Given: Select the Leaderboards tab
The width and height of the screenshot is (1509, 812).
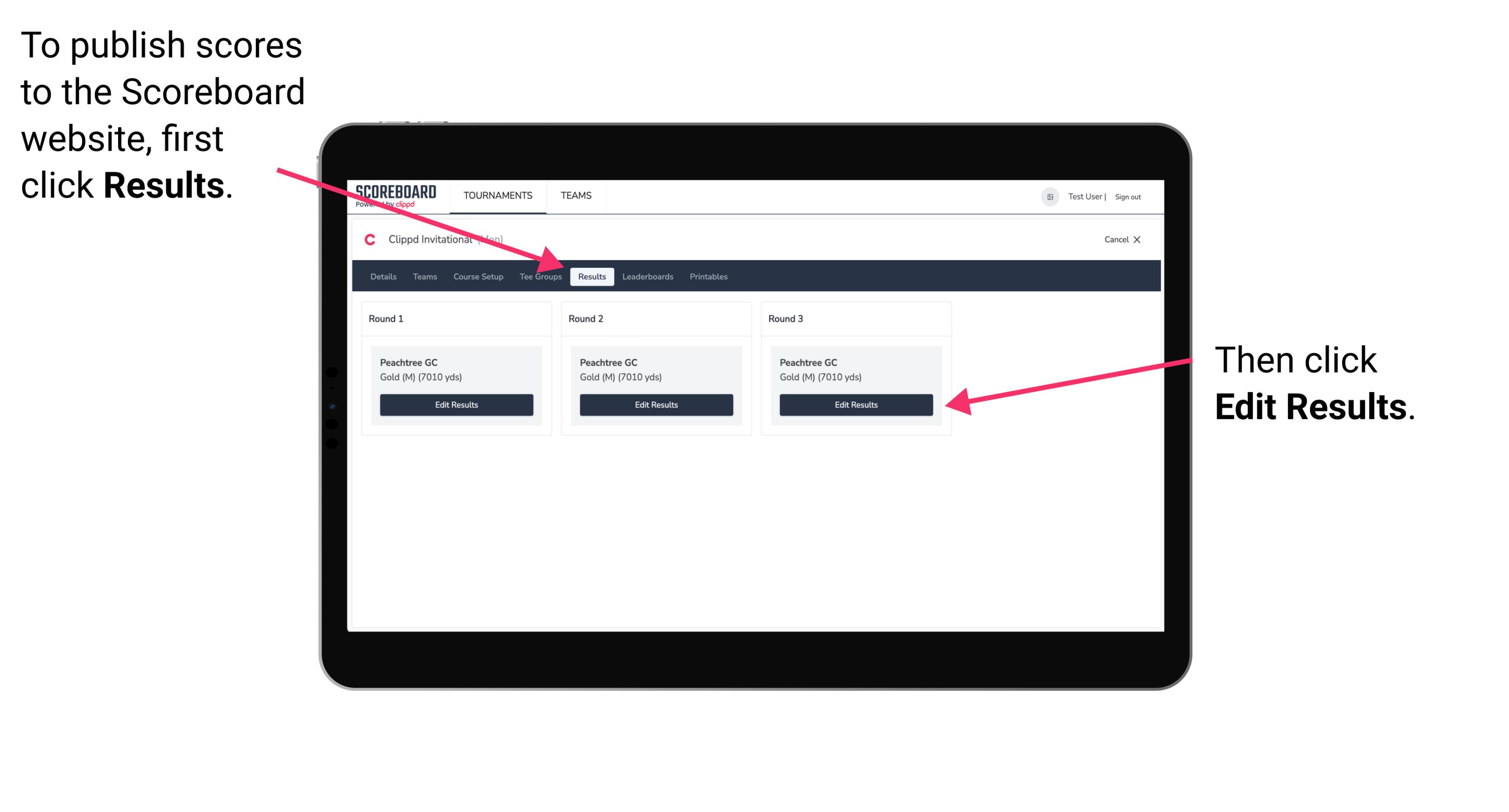Looking at the screenshot, I should point(649,276).
